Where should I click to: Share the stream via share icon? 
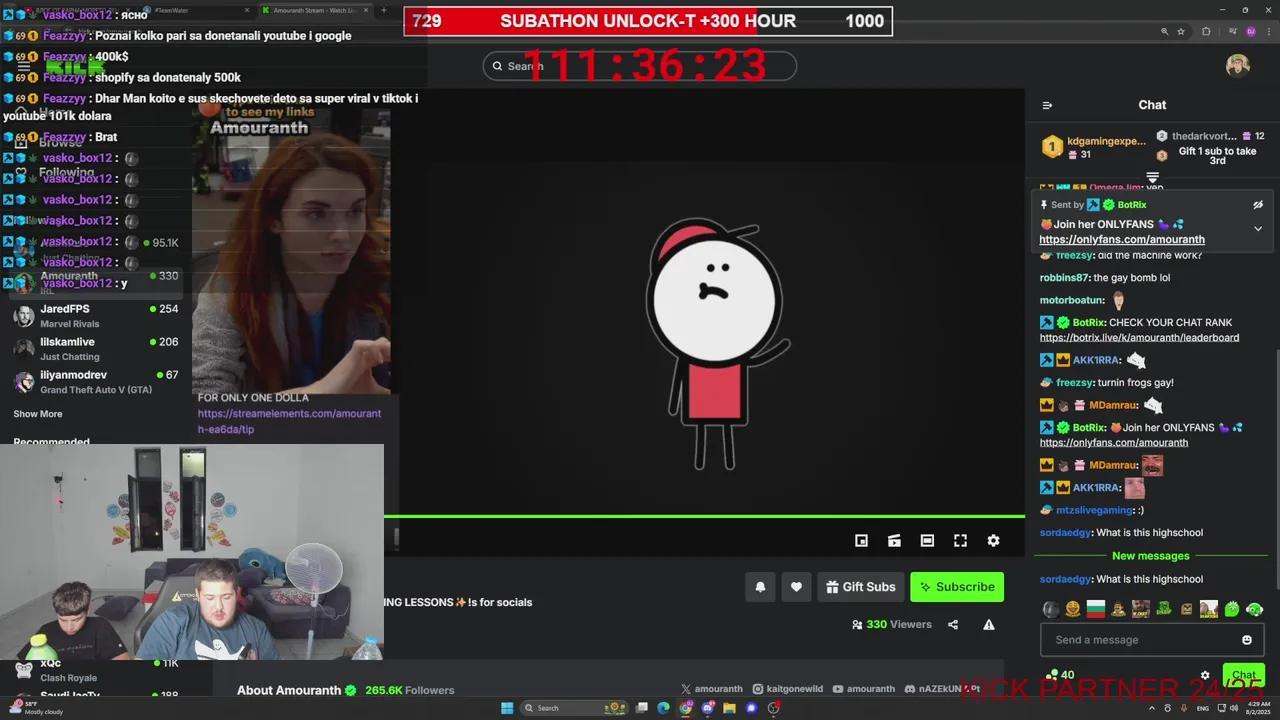(x=953, y=625)
